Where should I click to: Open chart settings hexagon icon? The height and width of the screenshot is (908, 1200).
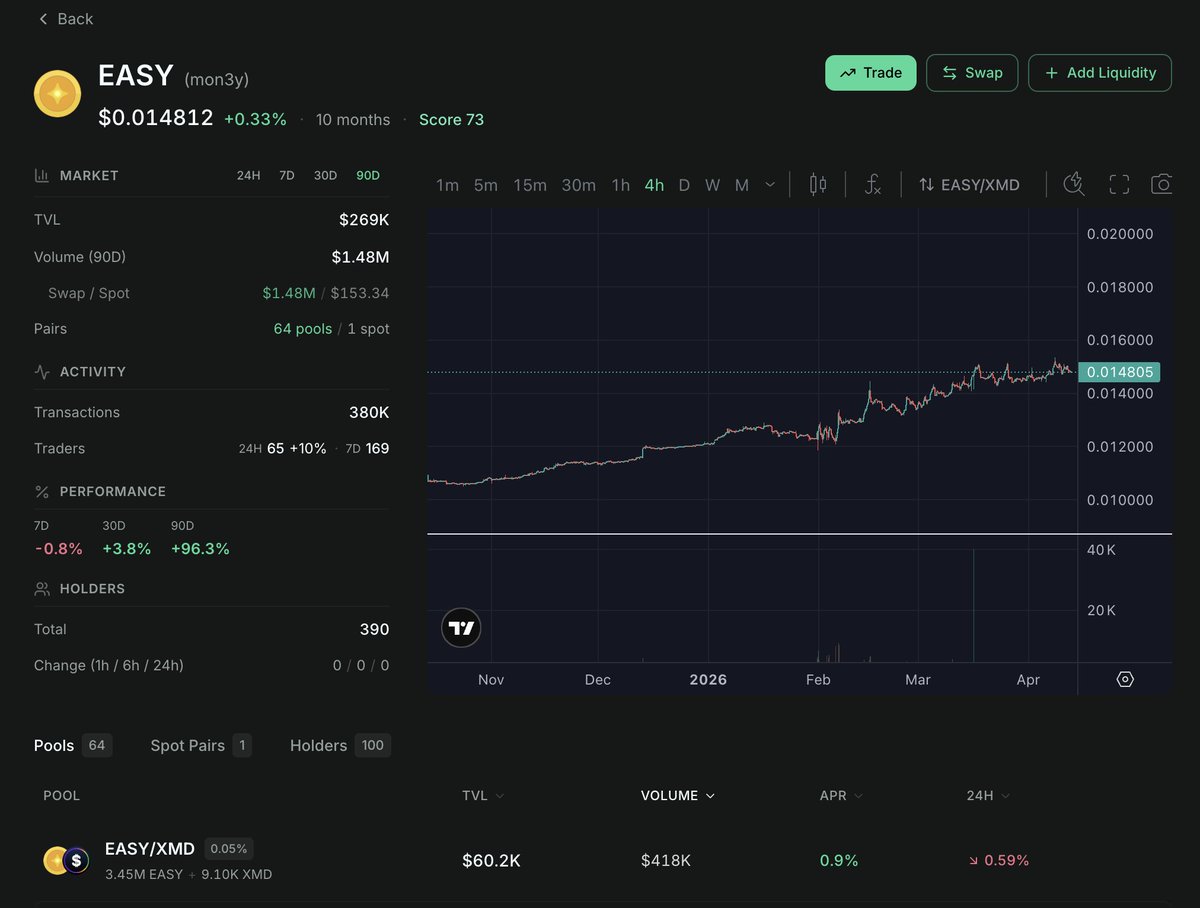pos(1125,679)
